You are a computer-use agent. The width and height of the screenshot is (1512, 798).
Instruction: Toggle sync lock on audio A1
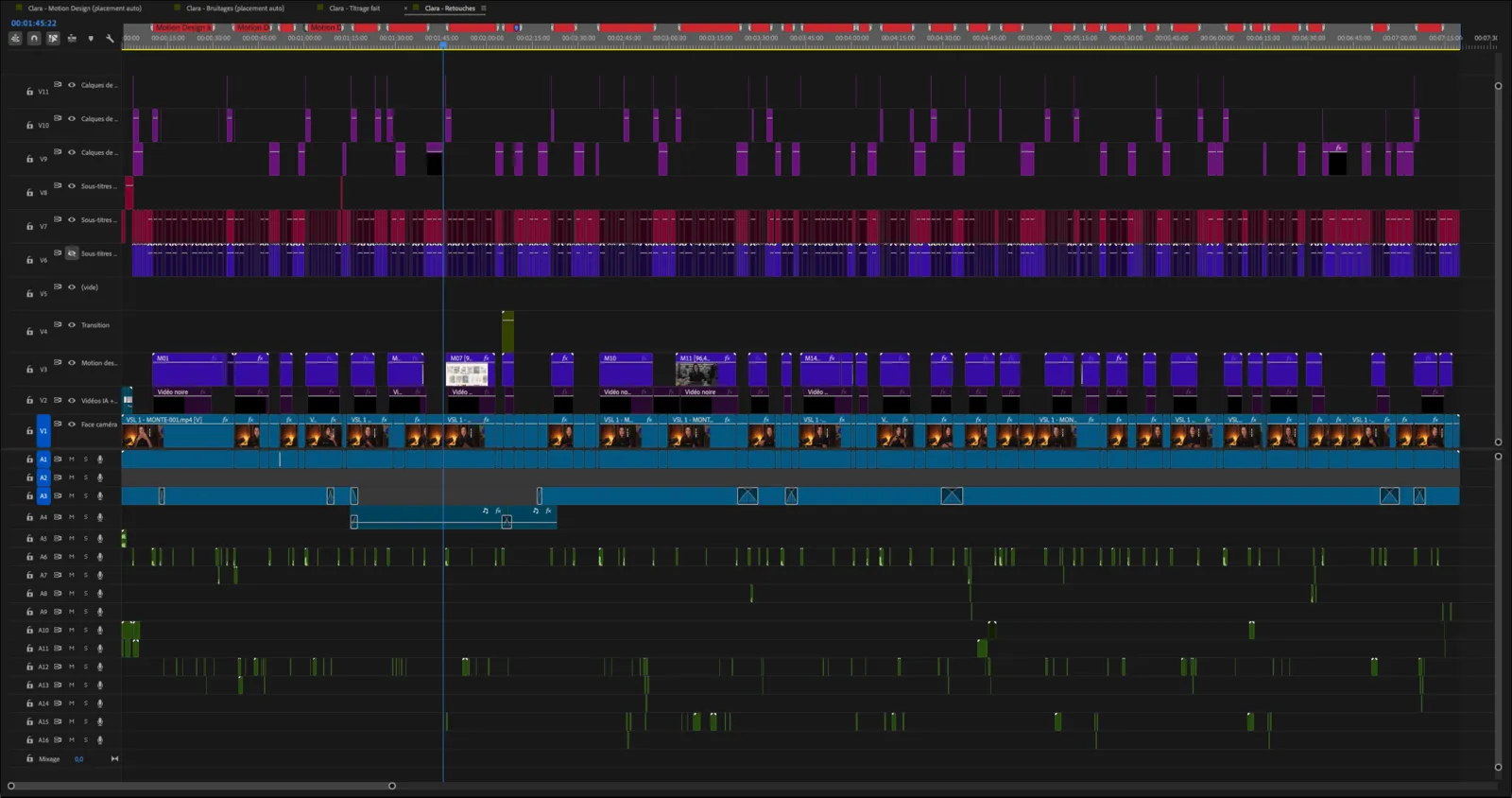pos(58,460)
